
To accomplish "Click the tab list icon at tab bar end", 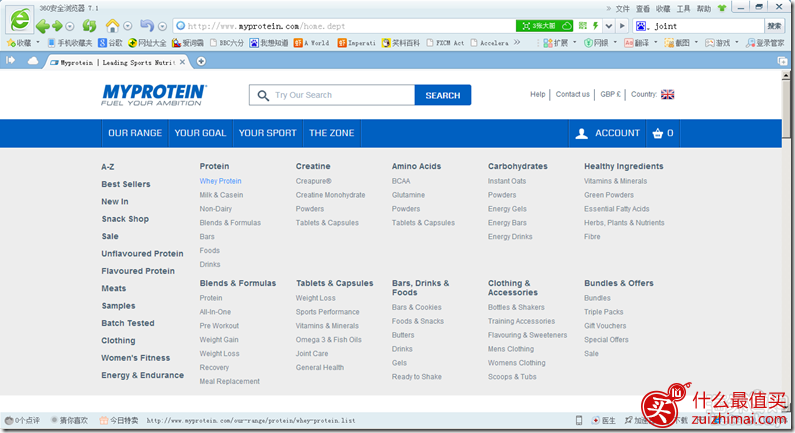I will coord(782,61).
